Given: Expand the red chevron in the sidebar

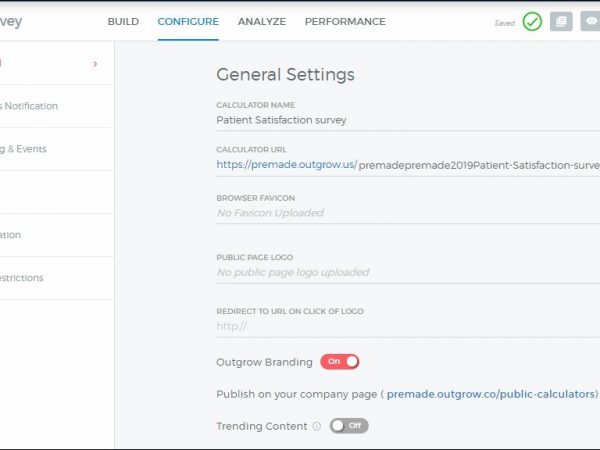Looking at the screenshot, I should pyautogui.click(x=95, y=64).
